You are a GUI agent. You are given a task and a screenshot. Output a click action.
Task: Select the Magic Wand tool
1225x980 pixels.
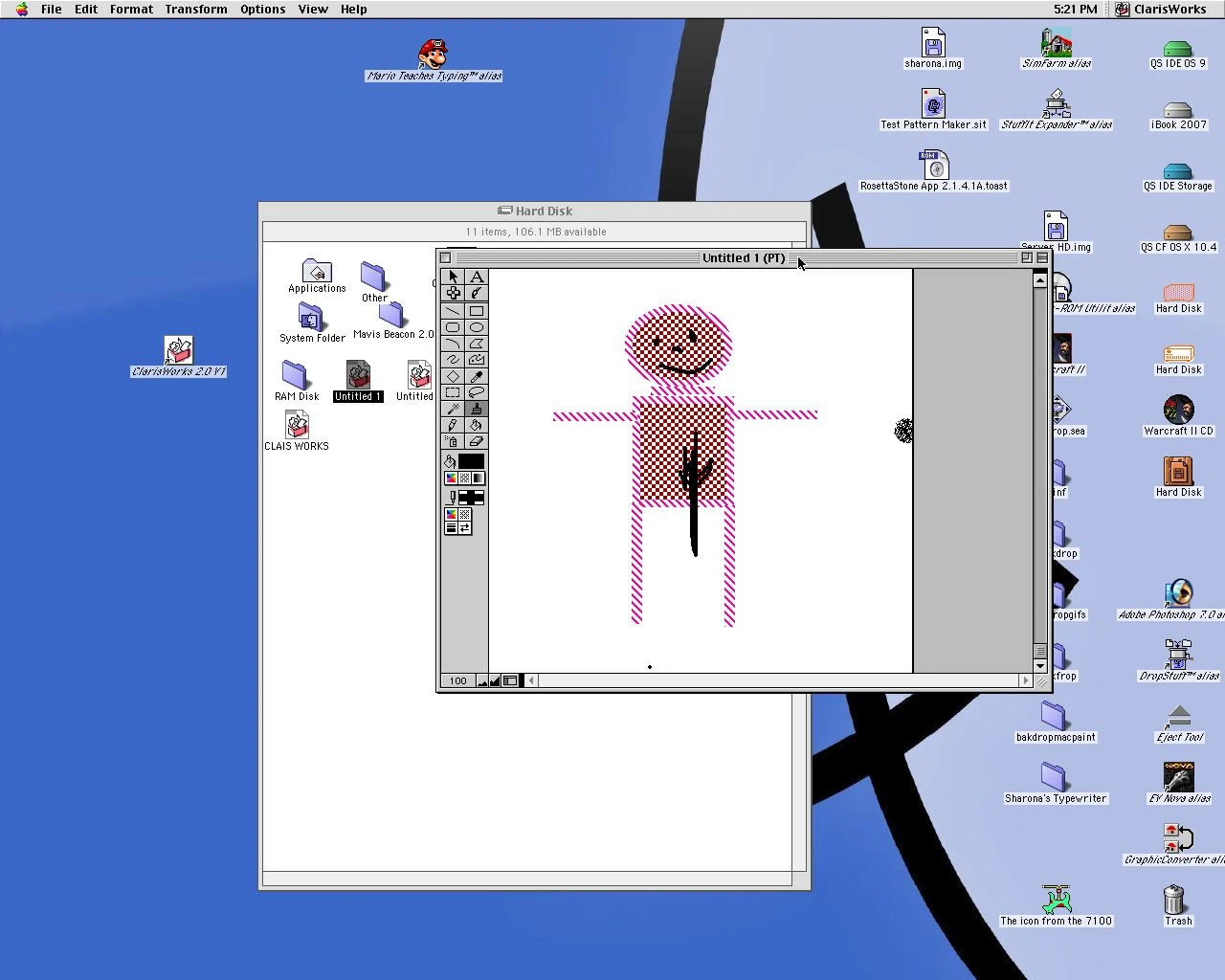(x=453, y=409)
